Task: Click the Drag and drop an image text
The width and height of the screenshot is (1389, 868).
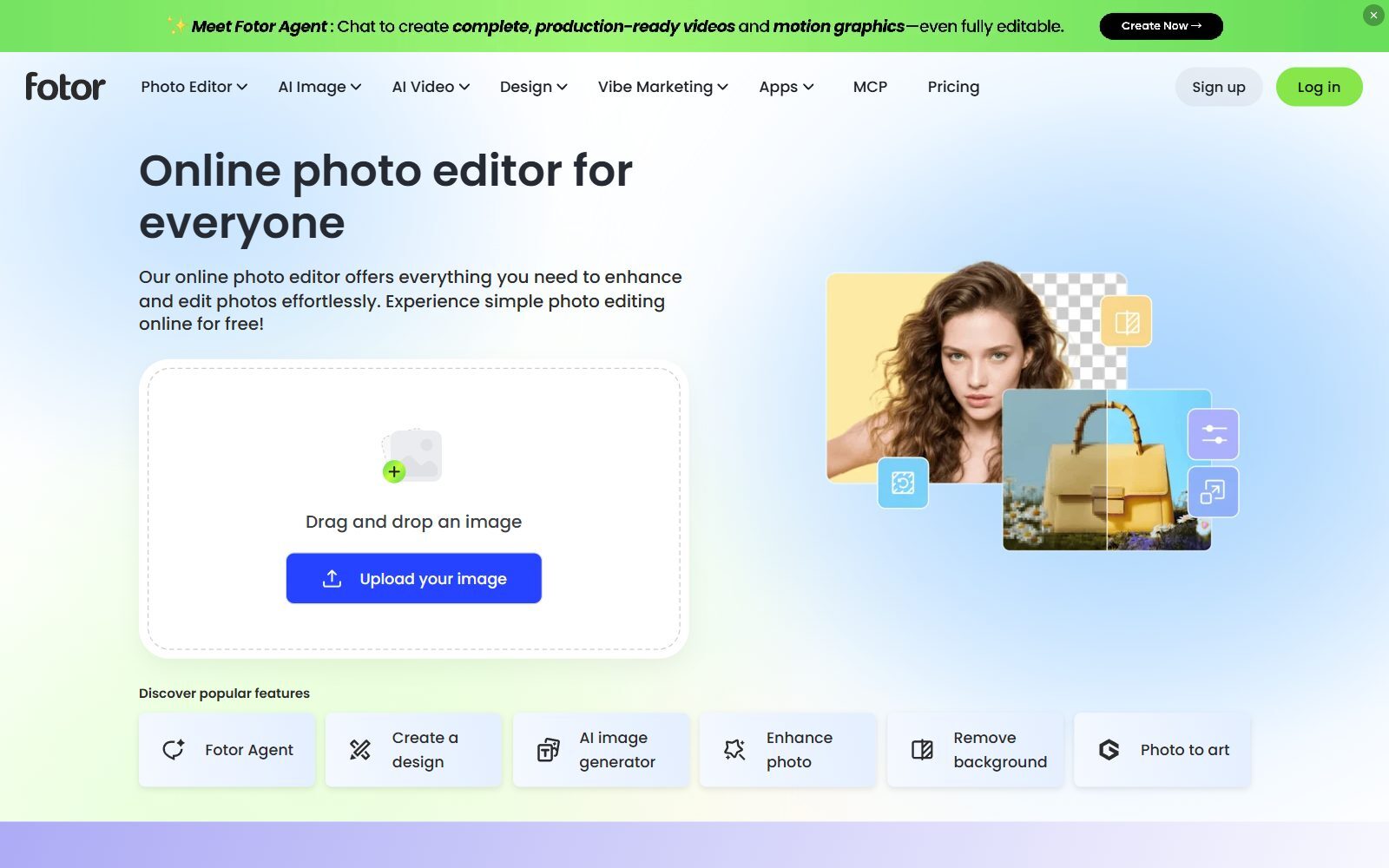Action: [x=414, y=522]
